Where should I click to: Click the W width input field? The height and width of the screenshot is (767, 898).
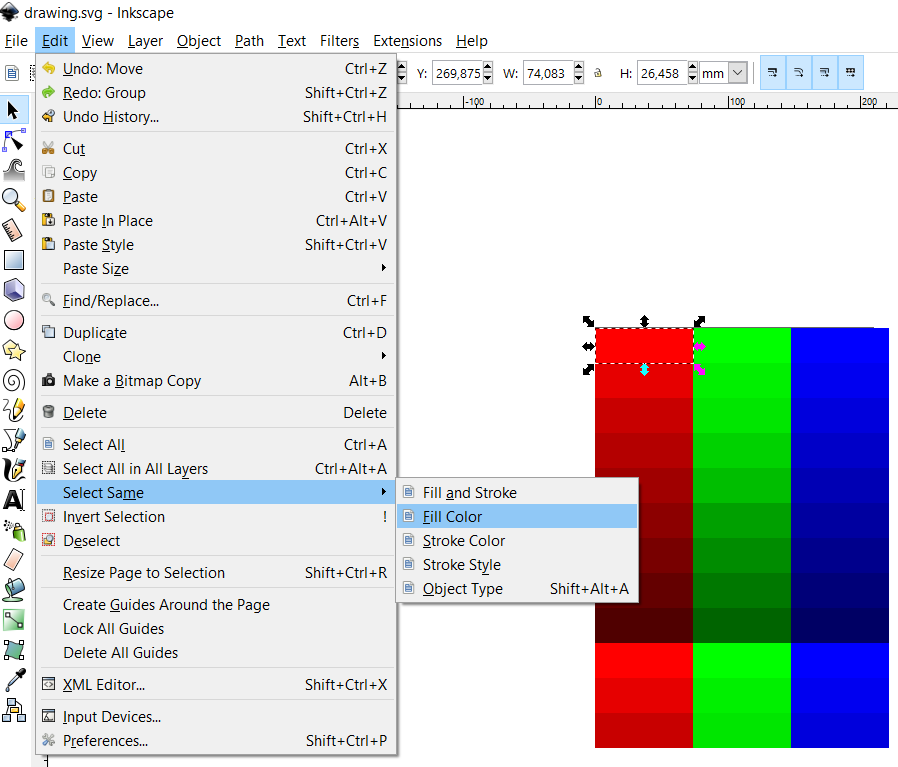pos(548,73)
